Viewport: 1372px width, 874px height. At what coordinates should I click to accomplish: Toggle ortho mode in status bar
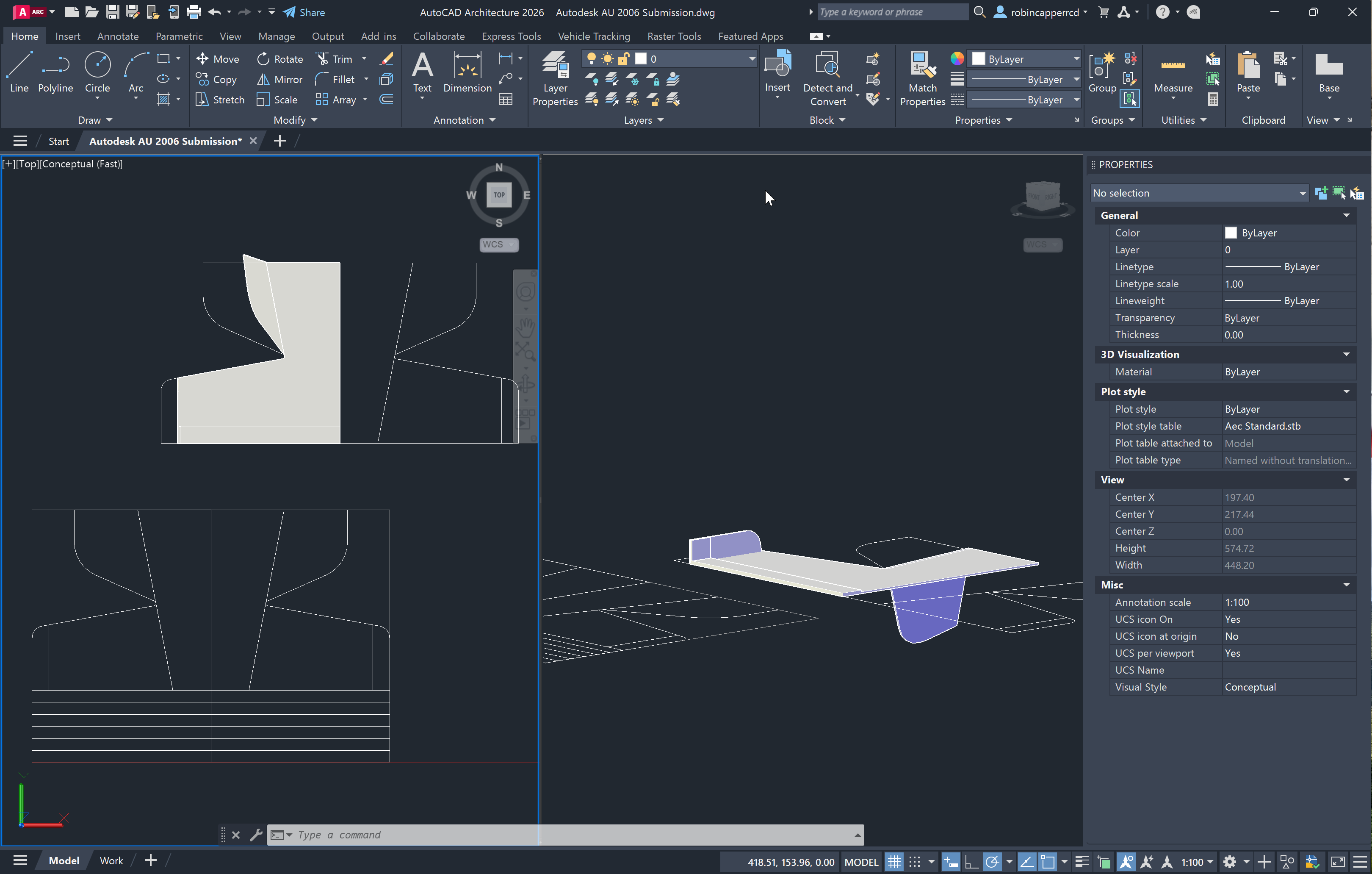coord(971,861)
